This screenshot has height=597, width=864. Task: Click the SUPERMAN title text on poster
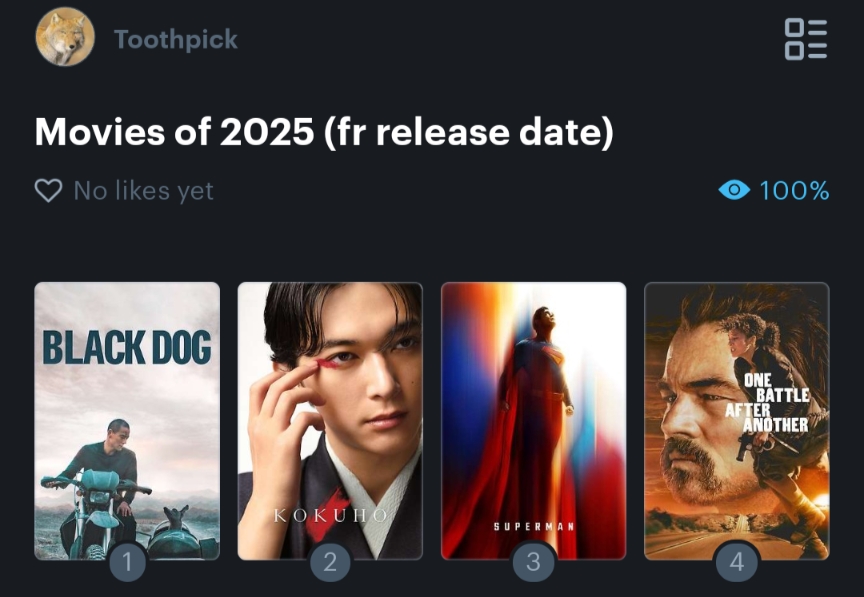pyautogui.click(x=533, y=526)
